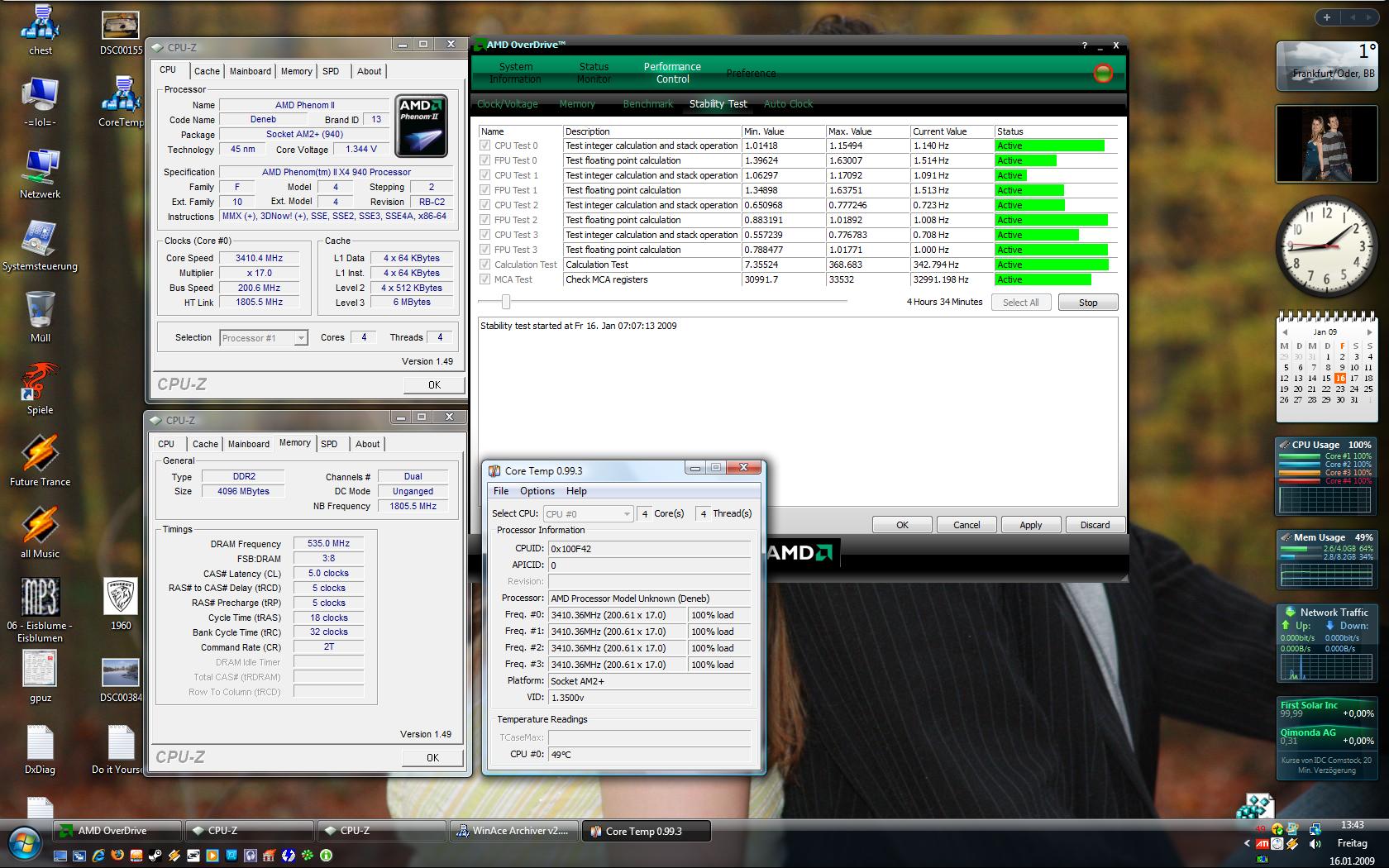Click the AMD OverDrive round status indicator
The image size is (1389, 868).
pos(1103,73)
